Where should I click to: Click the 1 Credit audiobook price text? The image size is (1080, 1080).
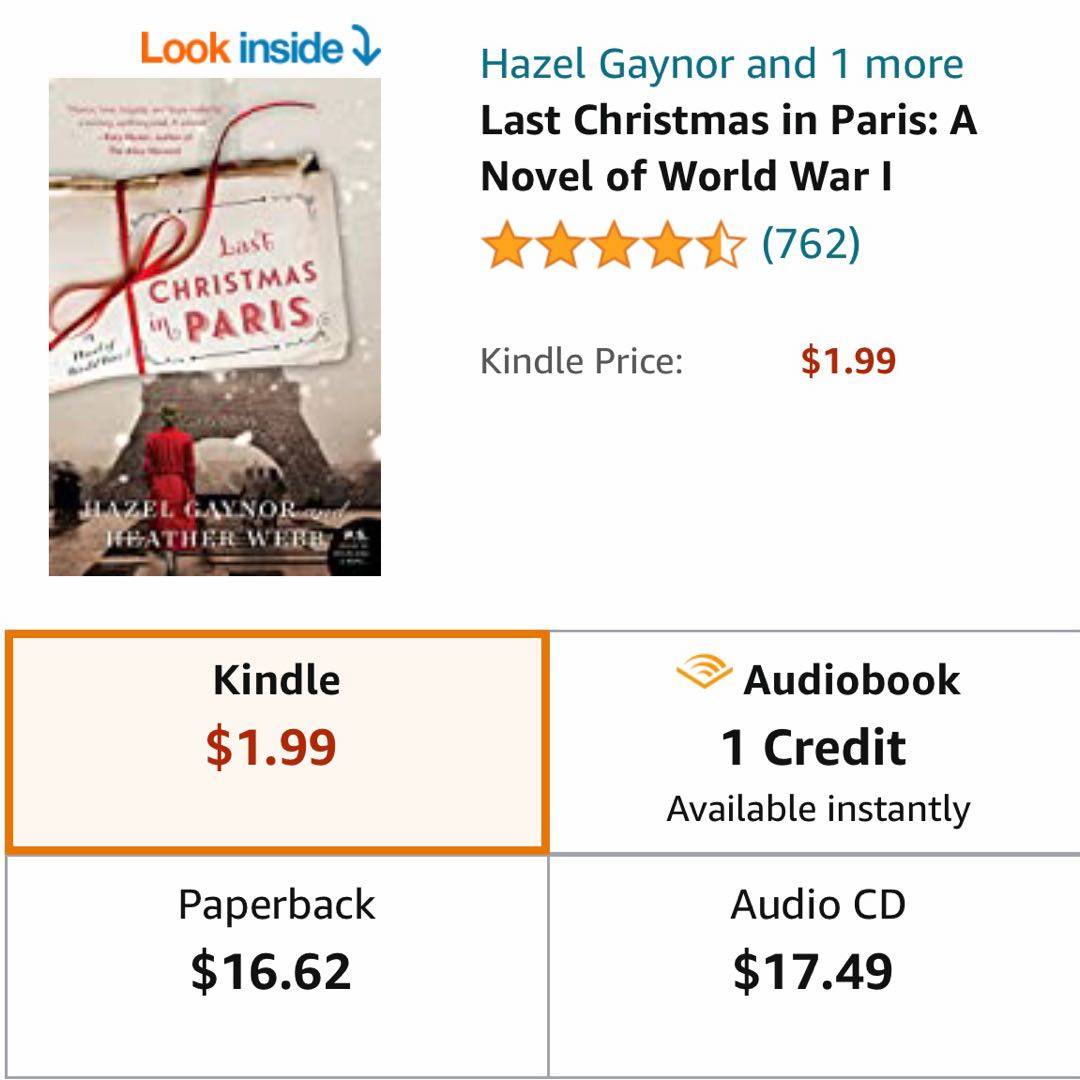813,747
